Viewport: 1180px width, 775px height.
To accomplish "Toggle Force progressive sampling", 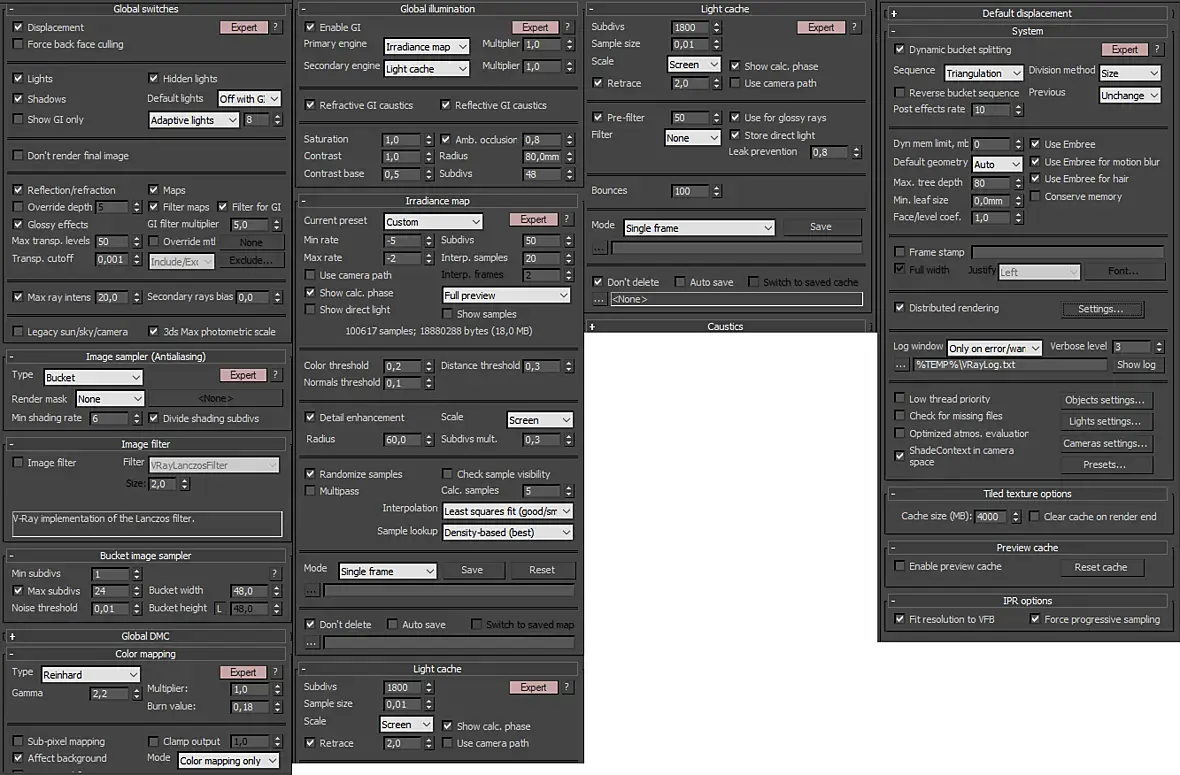I will click(1035, 619).
